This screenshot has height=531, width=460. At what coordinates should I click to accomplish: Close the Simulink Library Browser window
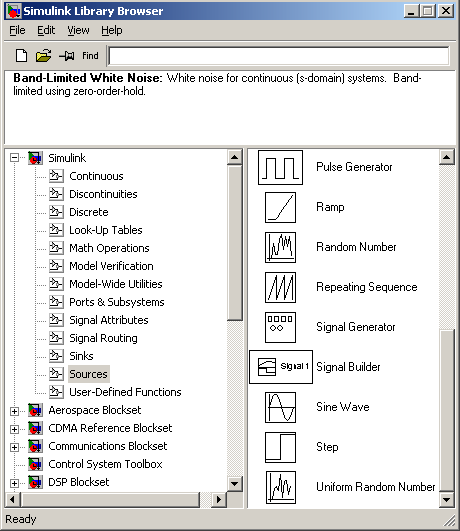pos(445,11)
